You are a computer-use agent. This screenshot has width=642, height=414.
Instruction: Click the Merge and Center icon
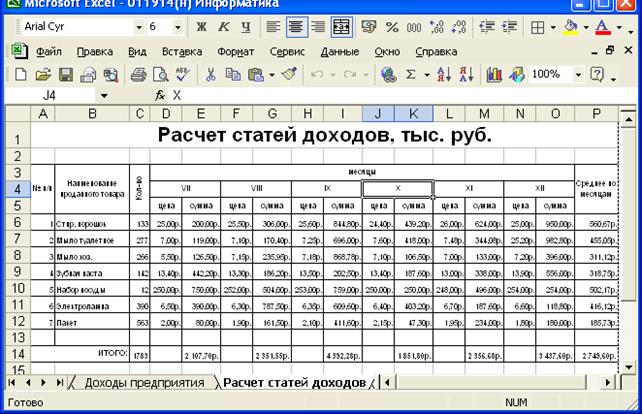point(341,27)
